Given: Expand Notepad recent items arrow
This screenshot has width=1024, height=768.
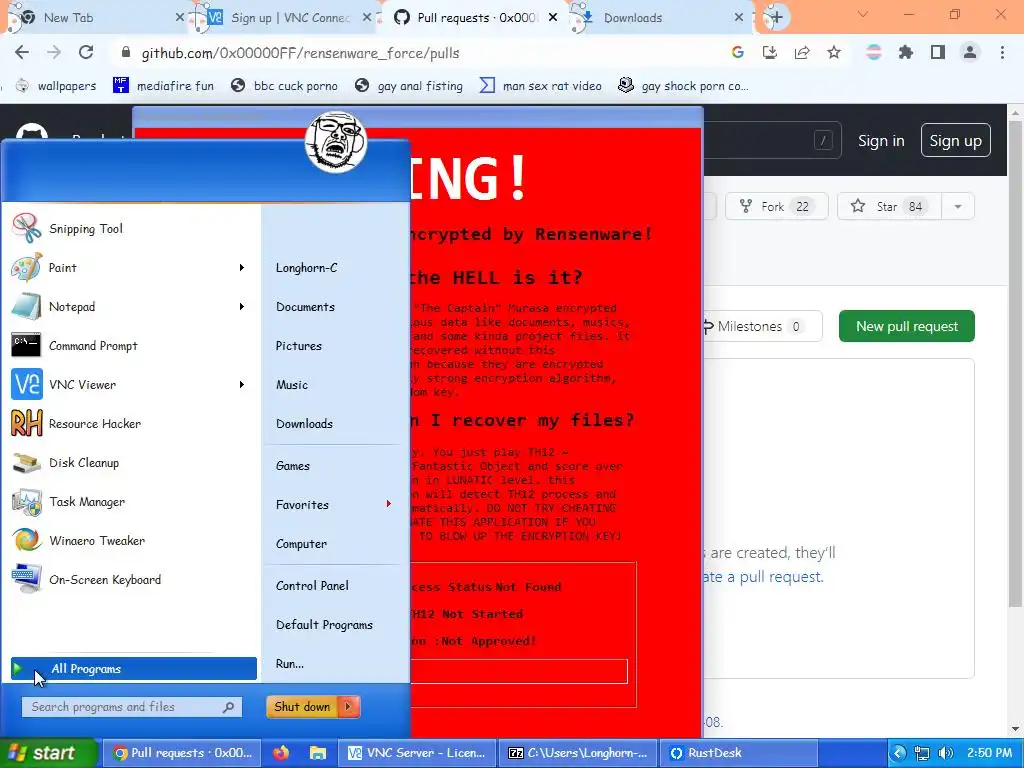Looking at the screenshot, I should 242,306.
